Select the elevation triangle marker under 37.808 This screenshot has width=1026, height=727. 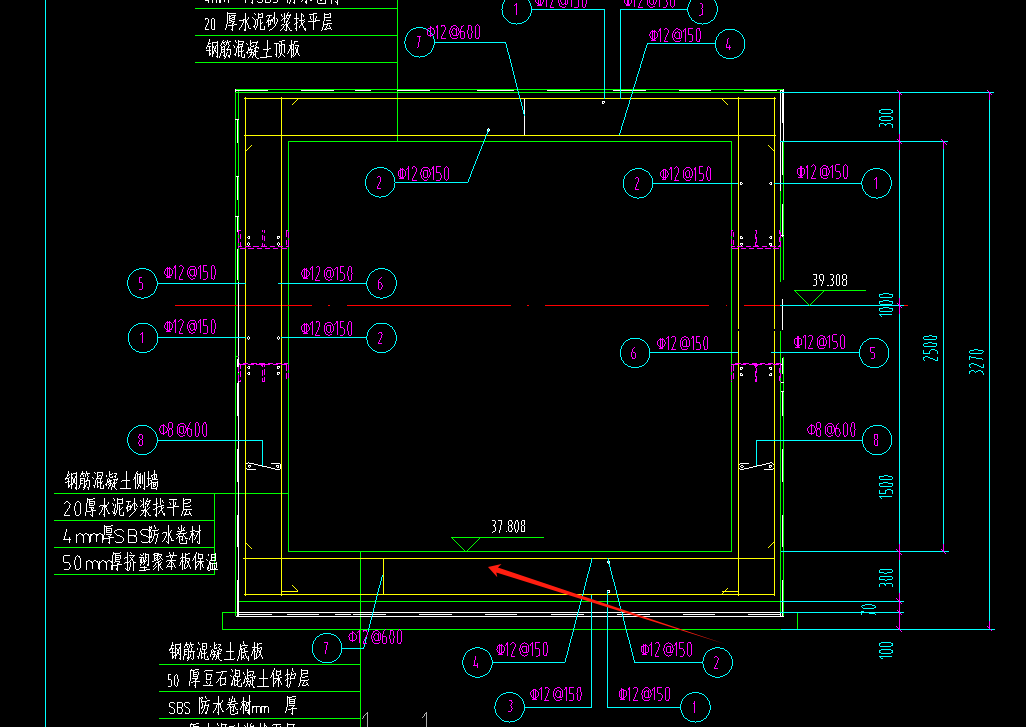466,544
